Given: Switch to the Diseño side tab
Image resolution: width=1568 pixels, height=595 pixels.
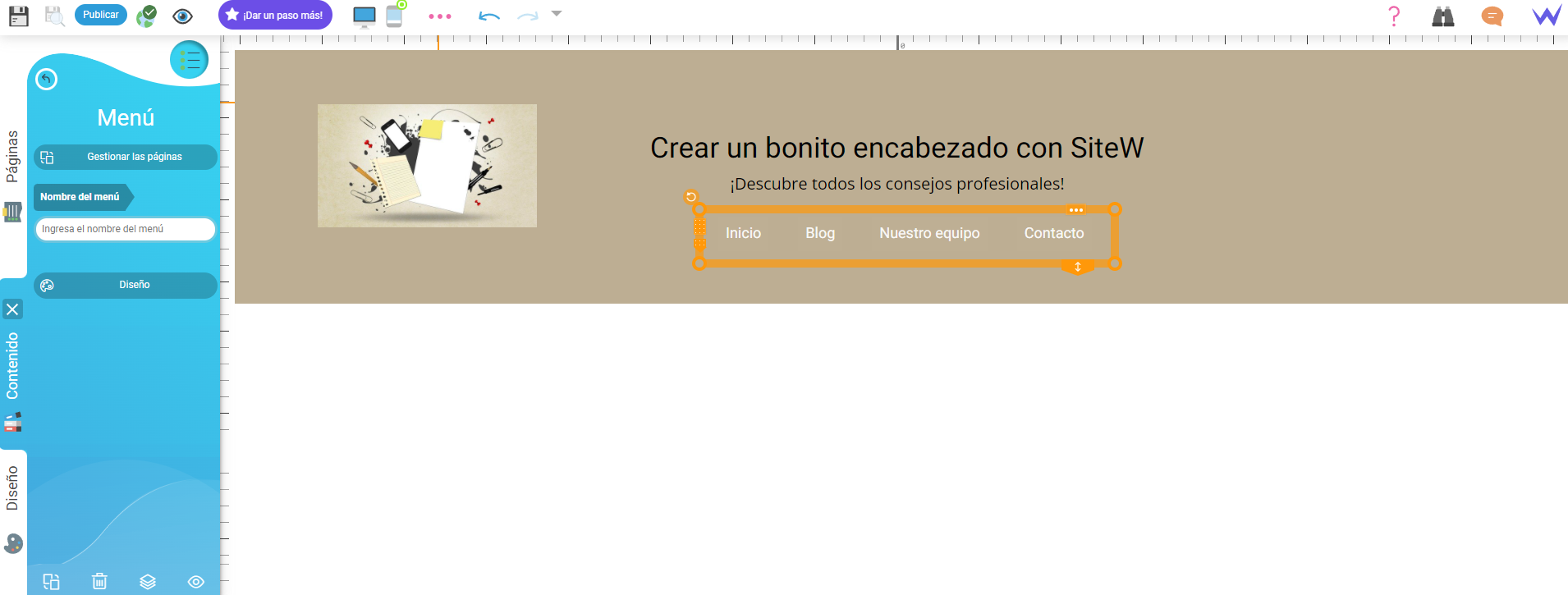Looking at the screenshot, I should [12, 488].
